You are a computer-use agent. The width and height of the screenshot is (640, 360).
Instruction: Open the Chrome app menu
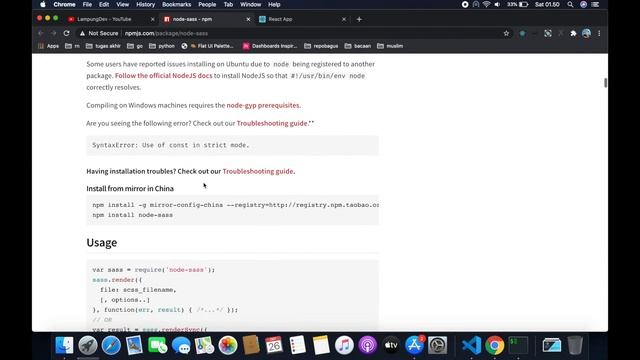(x=64, y=4)
